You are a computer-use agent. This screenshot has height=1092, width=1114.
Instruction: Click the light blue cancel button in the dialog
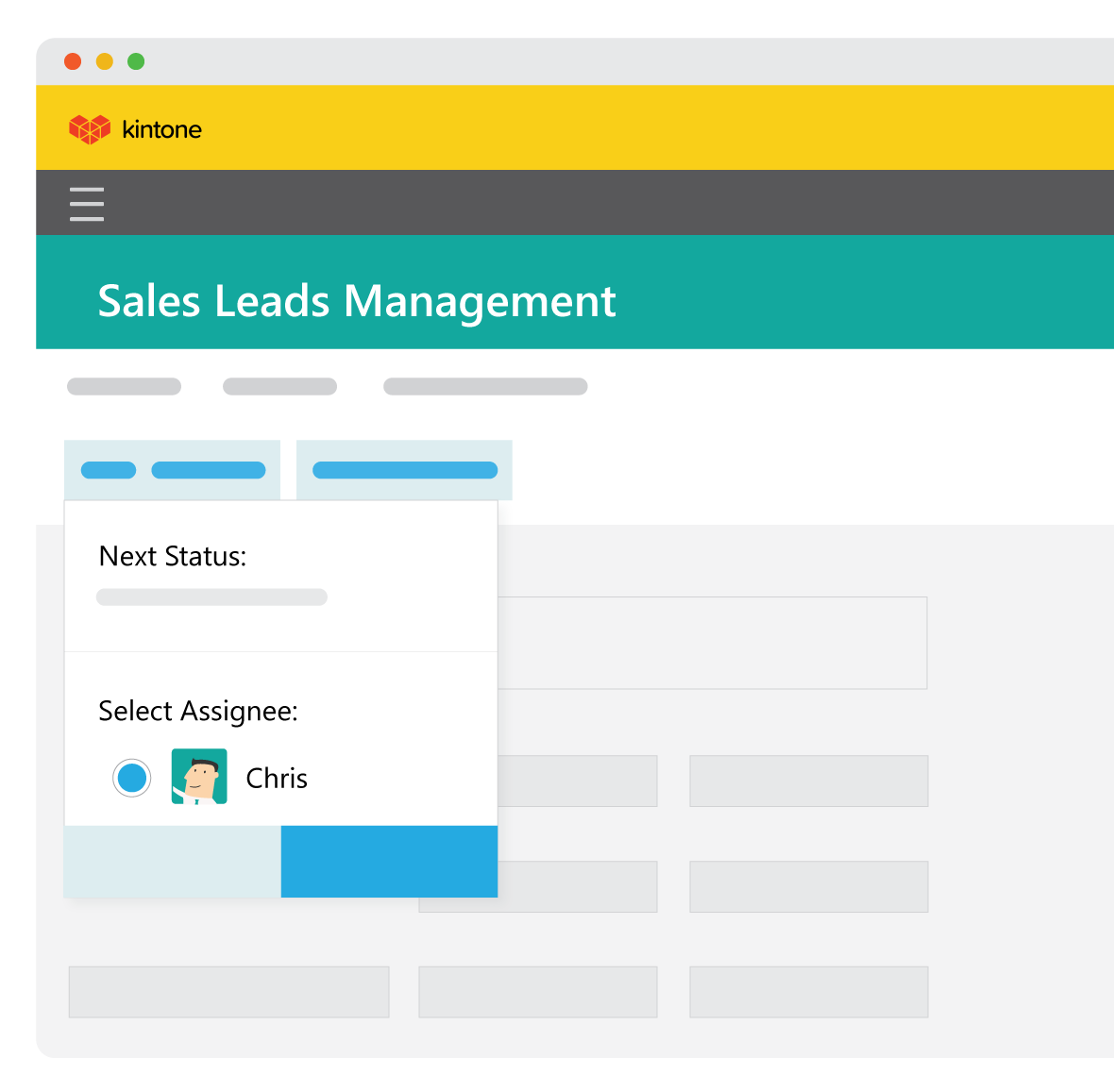pos(173,862)
